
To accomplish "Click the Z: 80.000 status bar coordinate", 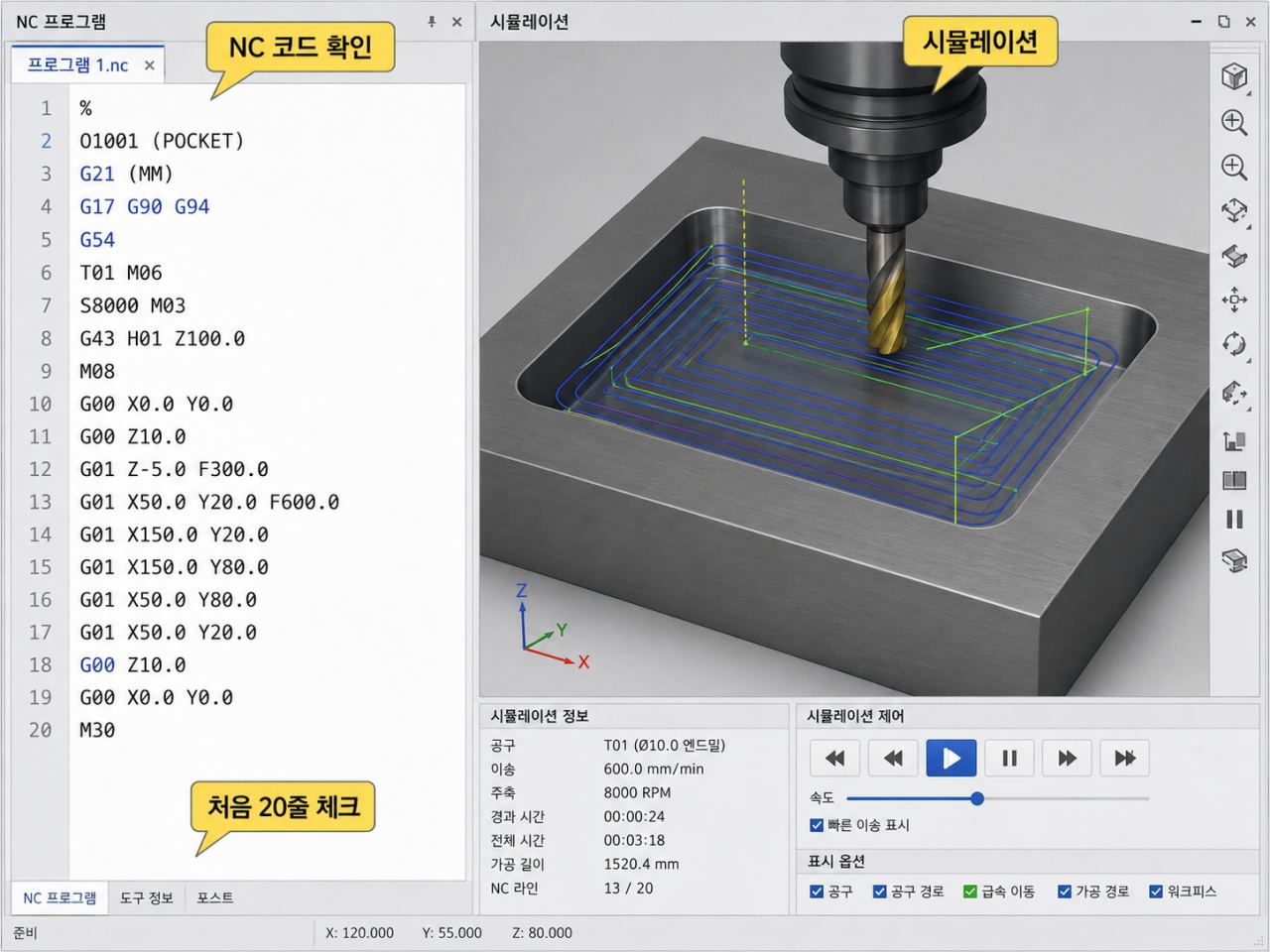I will pyautogui.click(x=542, y=932).
